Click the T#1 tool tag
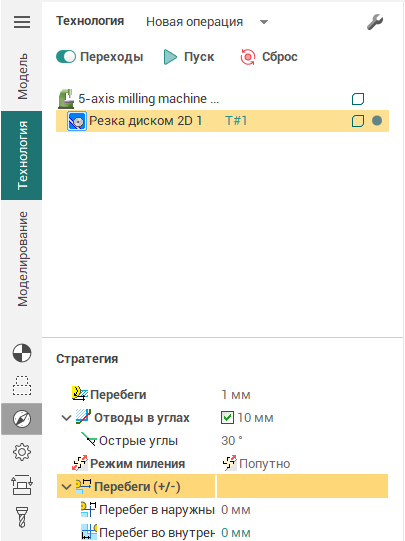The image size is (405, 541). coord(236,121)
